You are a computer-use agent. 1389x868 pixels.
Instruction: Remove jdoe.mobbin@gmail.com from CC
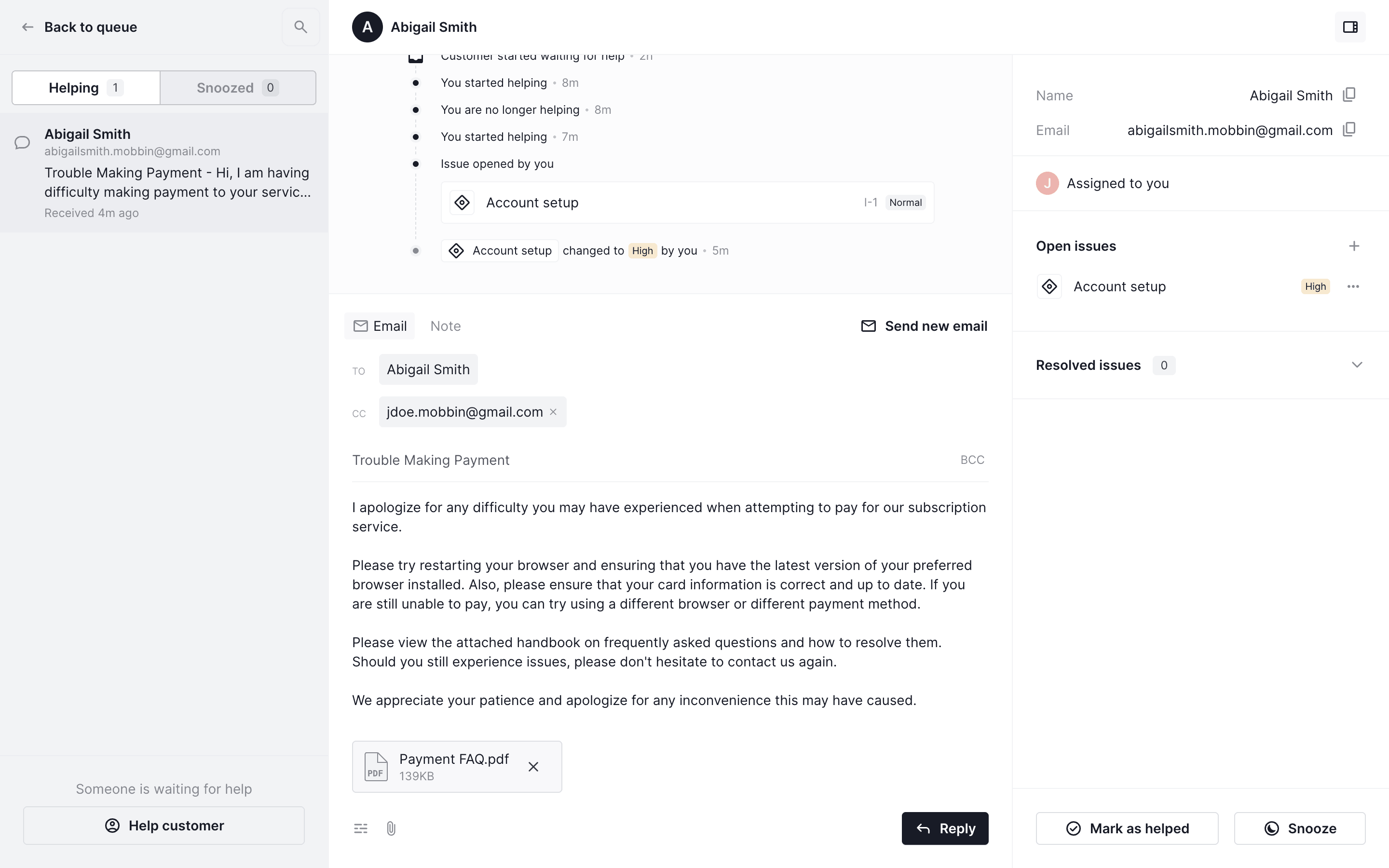point(553,412)
